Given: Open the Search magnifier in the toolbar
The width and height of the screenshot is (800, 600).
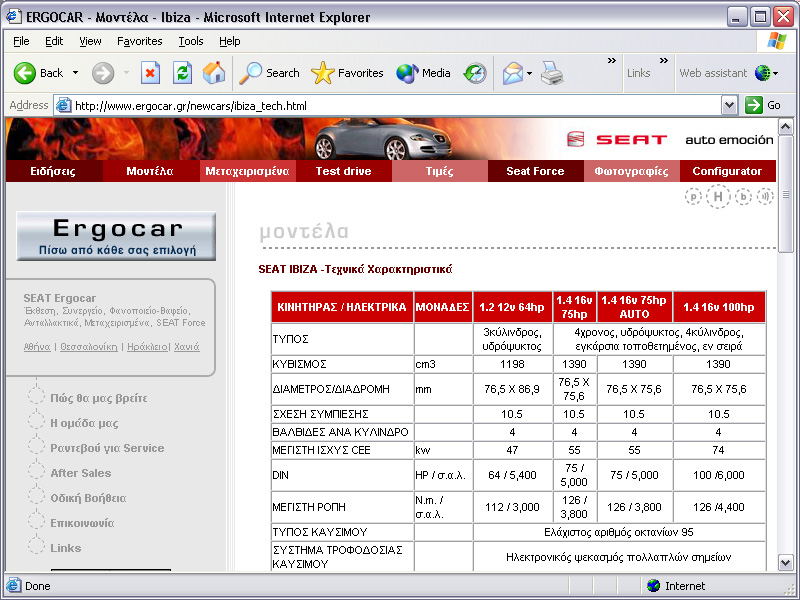Looking at the screenshot, I should click(x=269, y=73).
